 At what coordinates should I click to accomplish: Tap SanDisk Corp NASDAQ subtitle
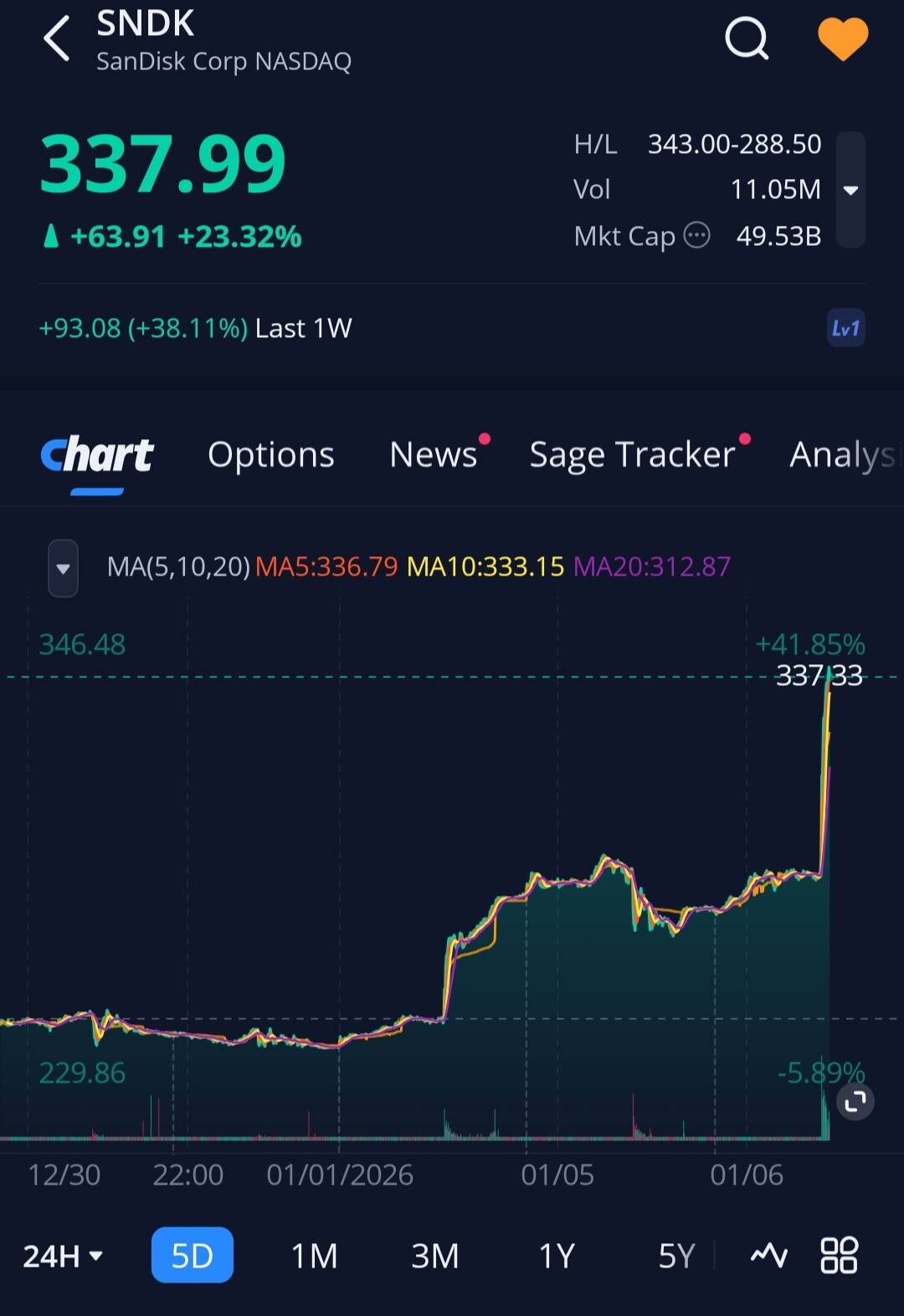223,61
